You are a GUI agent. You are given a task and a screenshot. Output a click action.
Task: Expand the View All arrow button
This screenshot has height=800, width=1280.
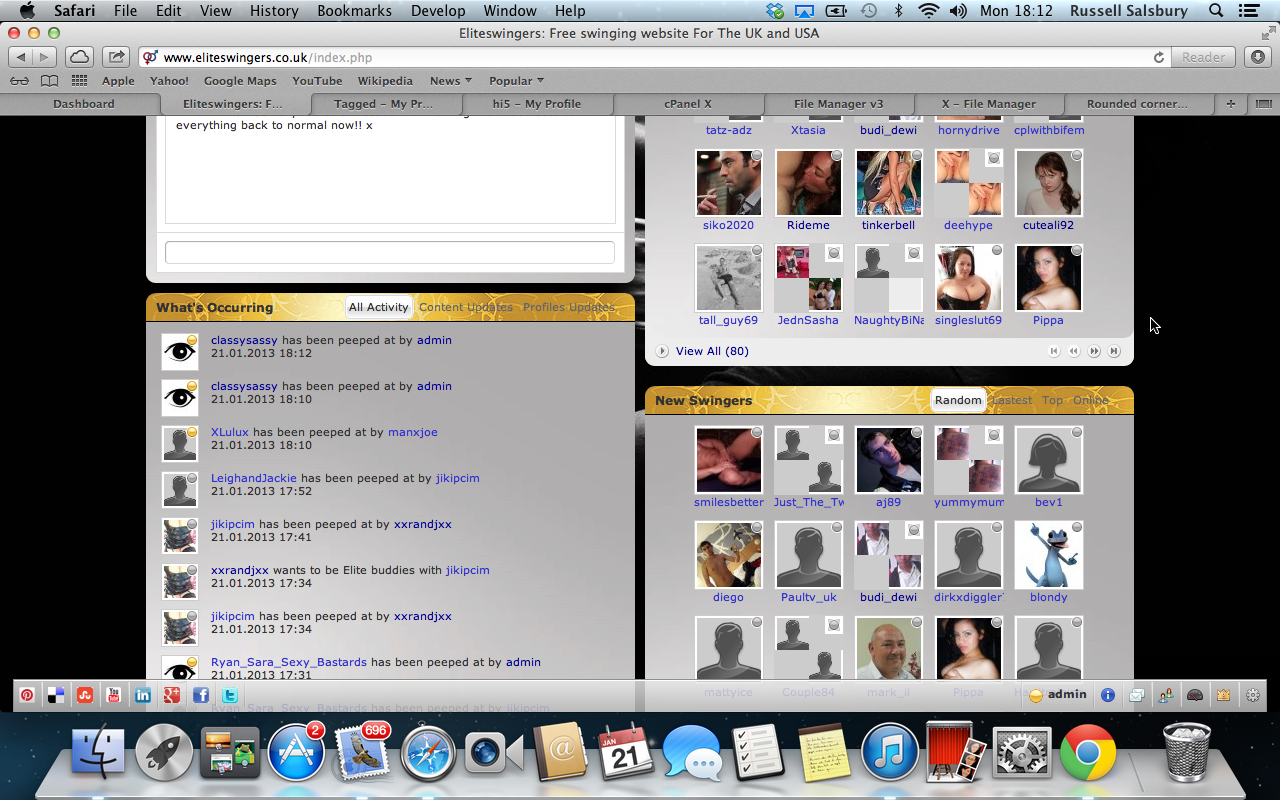(x=662, y=351)
